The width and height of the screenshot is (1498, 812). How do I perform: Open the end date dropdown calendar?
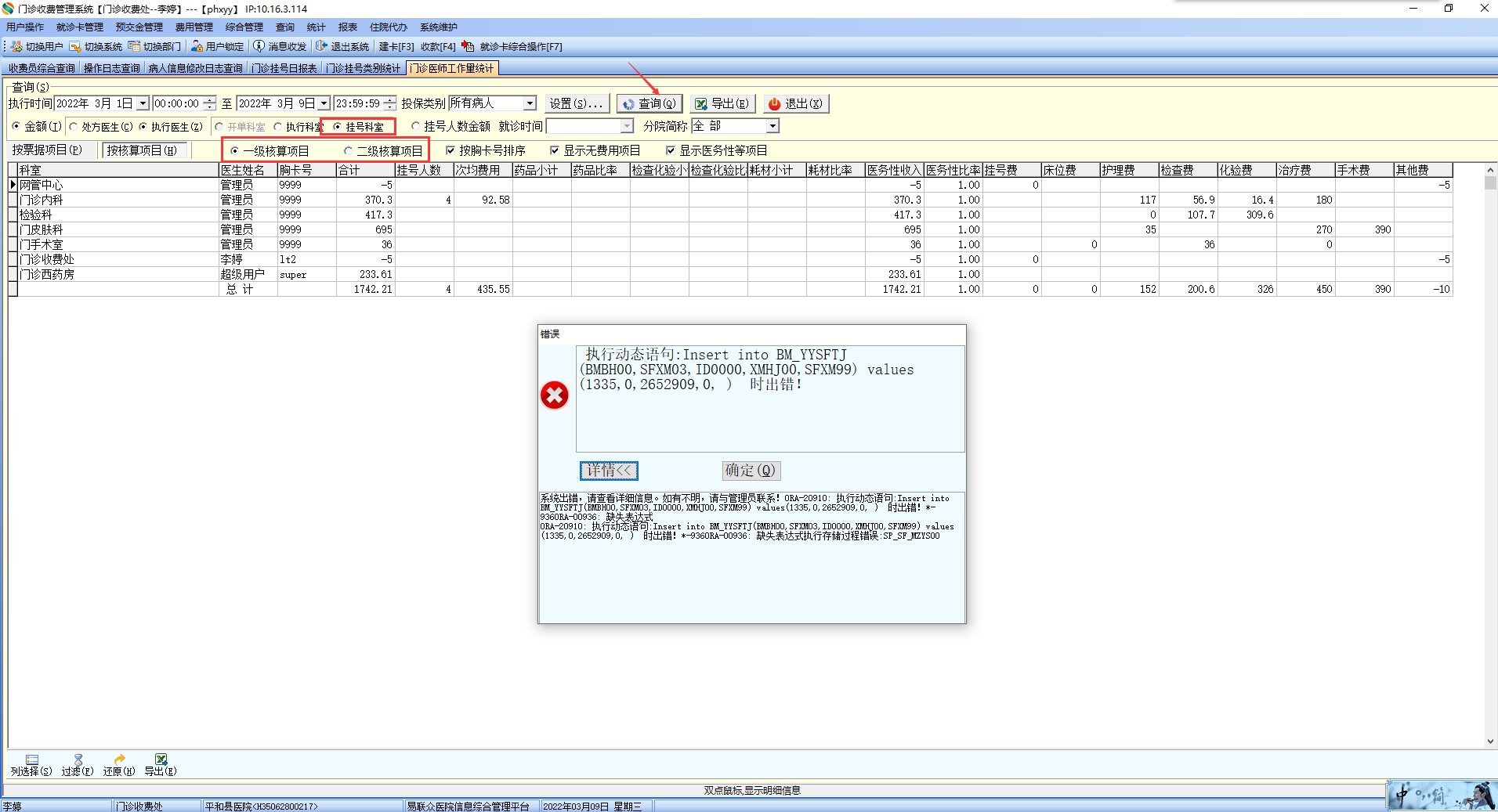pyautogui.click(x=324, y=103)
